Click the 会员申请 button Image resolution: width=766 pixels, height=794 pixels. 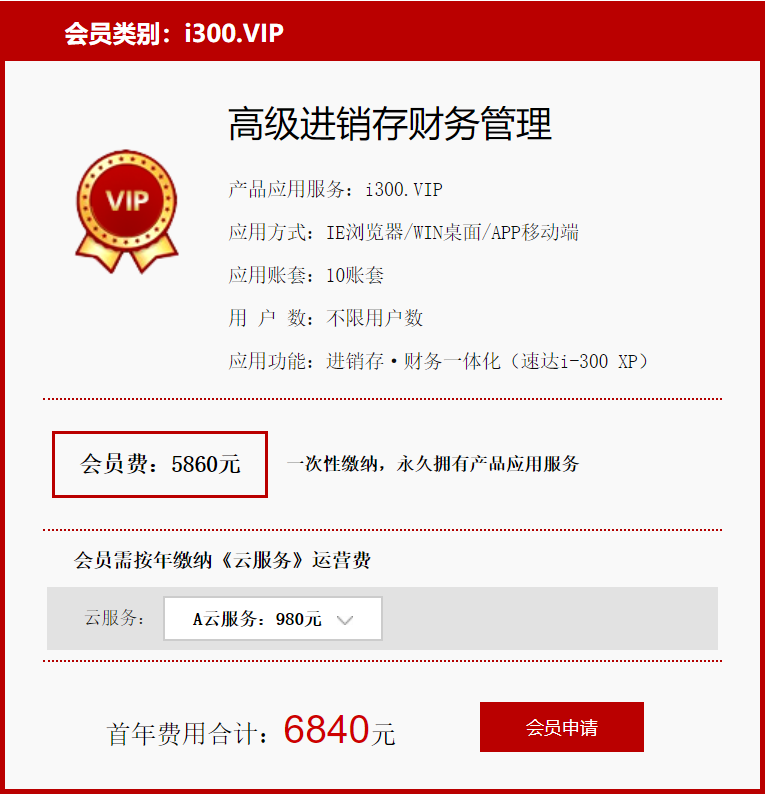(562, 727)
